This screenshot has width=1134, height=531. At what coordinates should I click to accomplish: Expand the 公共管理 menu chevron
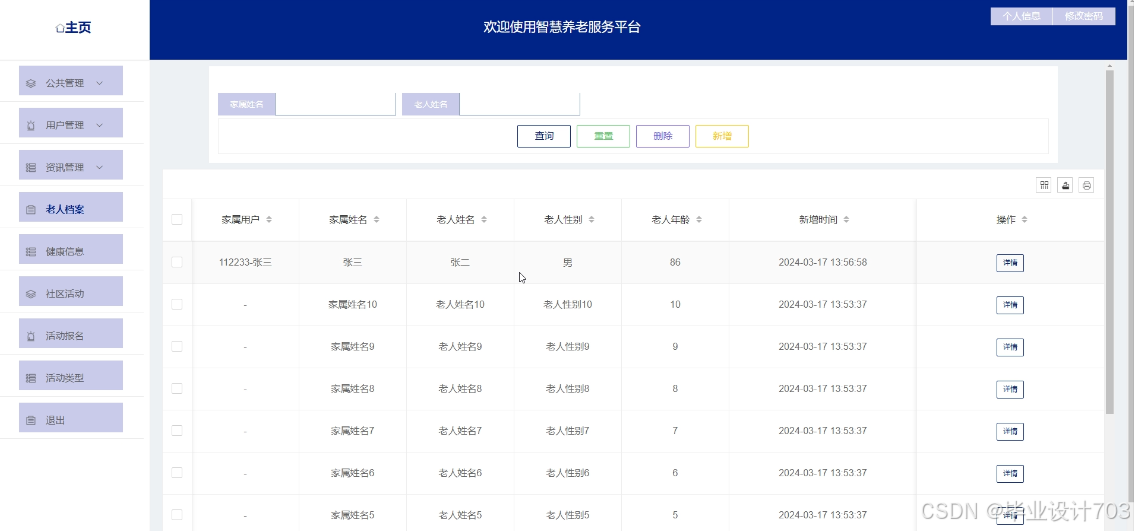click(x=100, y=83)
